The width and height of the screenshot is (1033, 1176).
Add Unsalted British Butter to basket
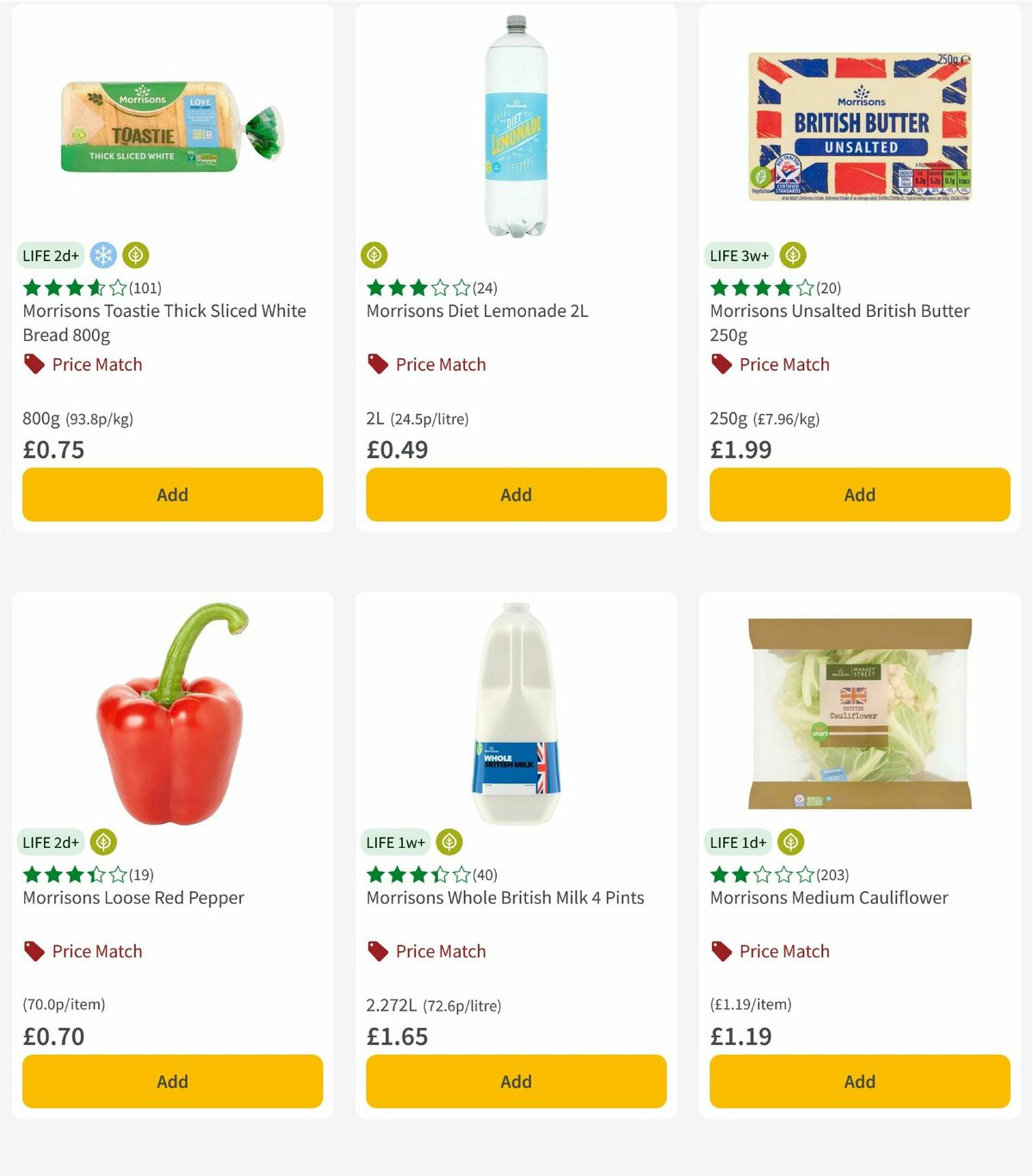point(859,494)
